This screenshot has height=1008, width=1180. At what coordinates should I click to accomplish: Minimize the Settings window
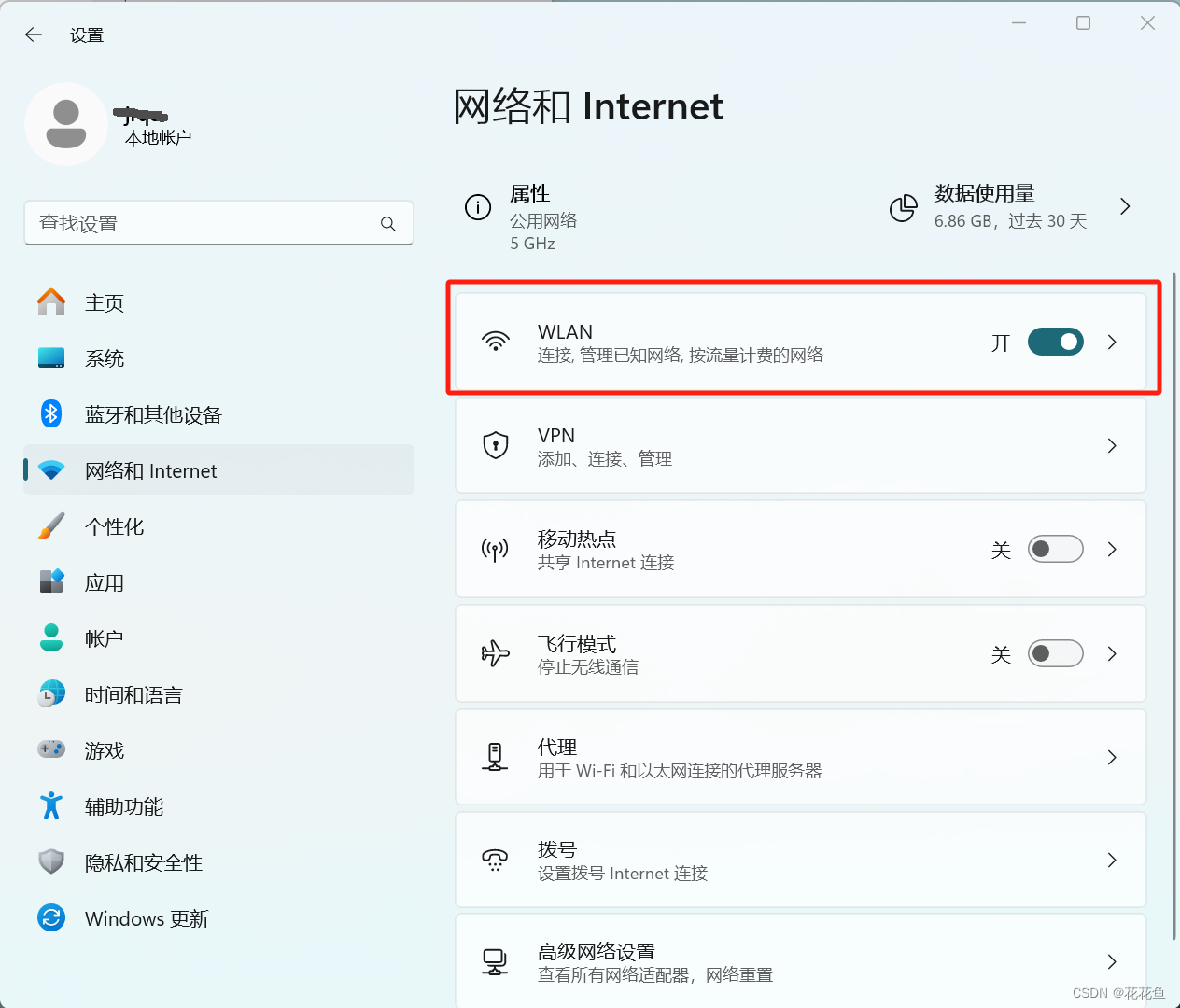click(1018, 23)
